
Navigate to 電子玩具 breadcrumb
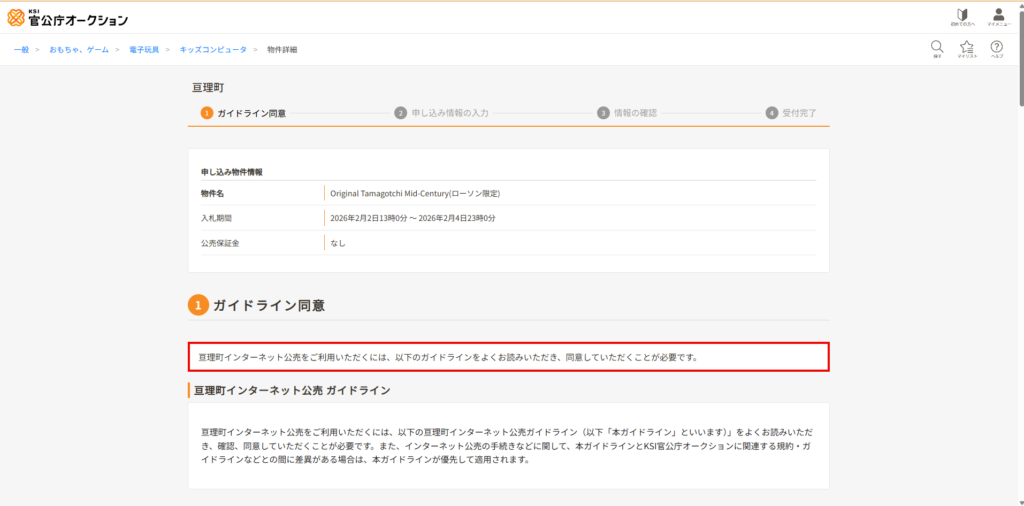[144, 49]
